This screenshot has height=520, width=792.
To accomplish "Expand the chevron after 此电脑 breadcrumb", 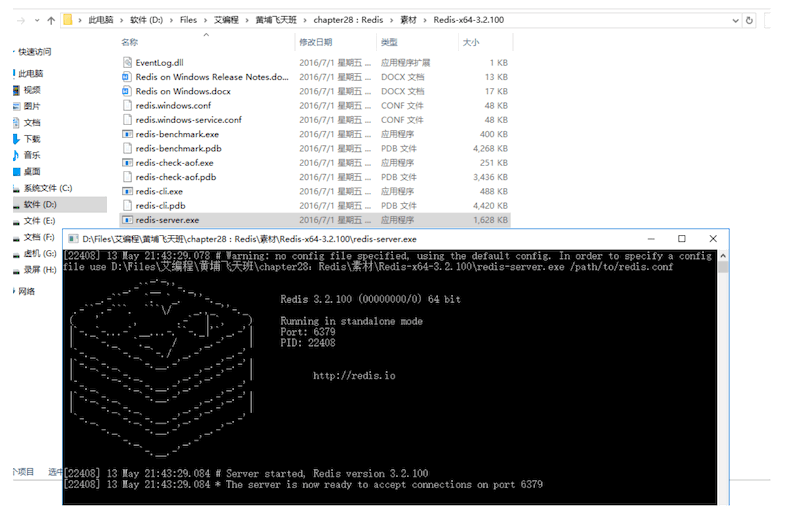I will tap(121, 20).
